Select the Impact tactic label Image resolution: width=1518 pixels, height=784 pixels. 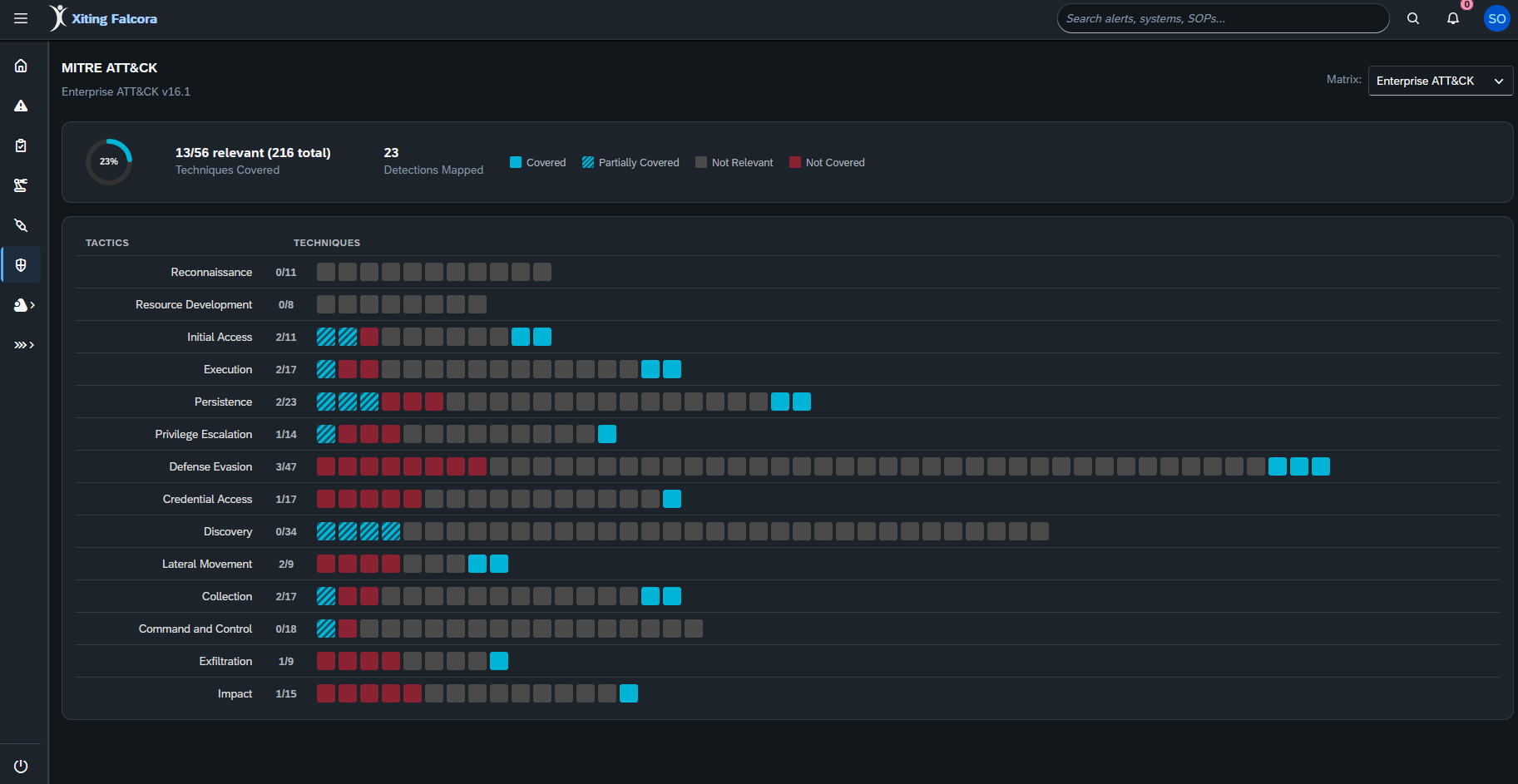tap(235, 693)
